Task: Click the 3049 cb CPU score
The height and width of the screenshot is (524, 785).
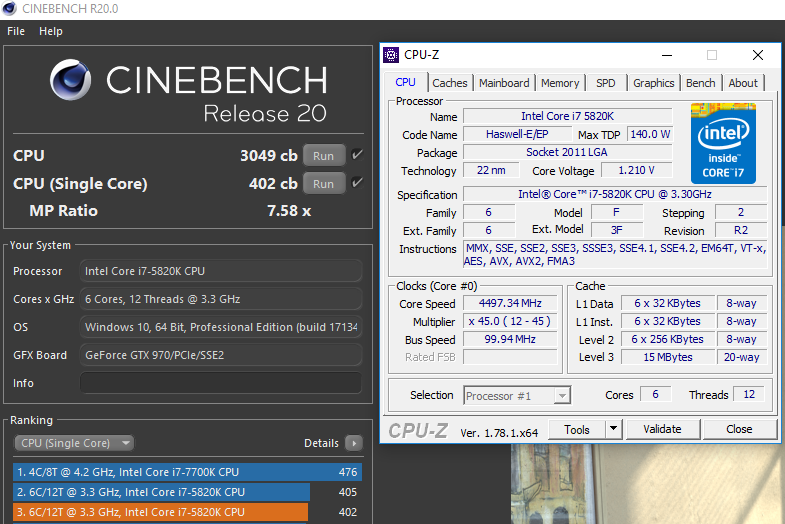Action: coord(269,156)
